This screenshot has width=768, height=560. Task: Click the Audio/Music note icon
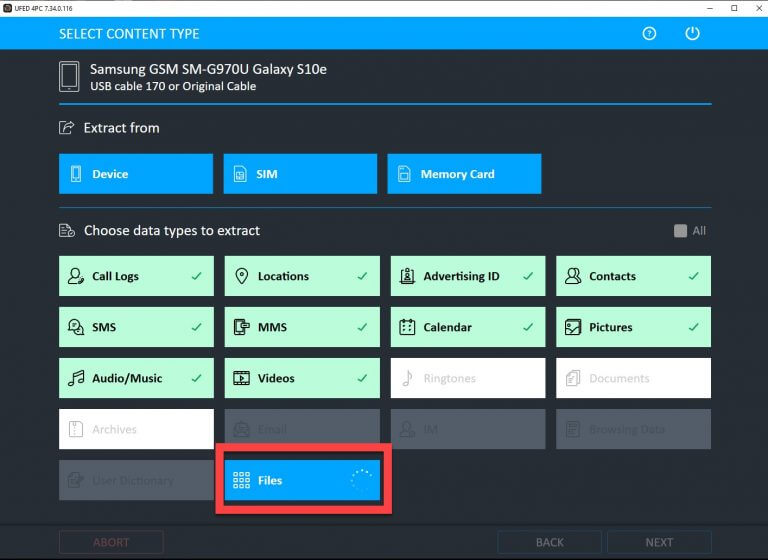coord(76,378)
